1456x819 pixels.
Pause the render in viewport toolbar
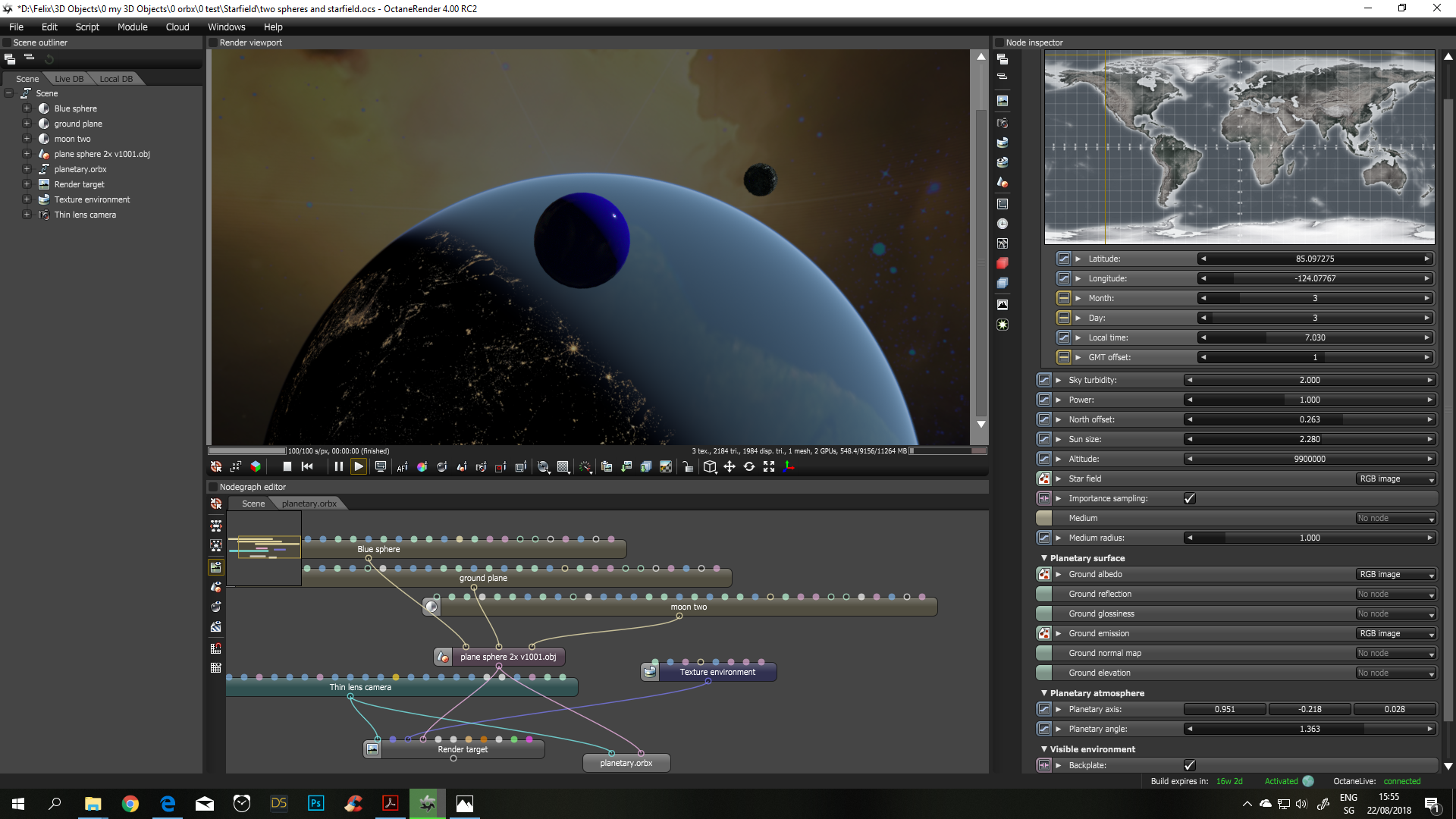[338, 467]
